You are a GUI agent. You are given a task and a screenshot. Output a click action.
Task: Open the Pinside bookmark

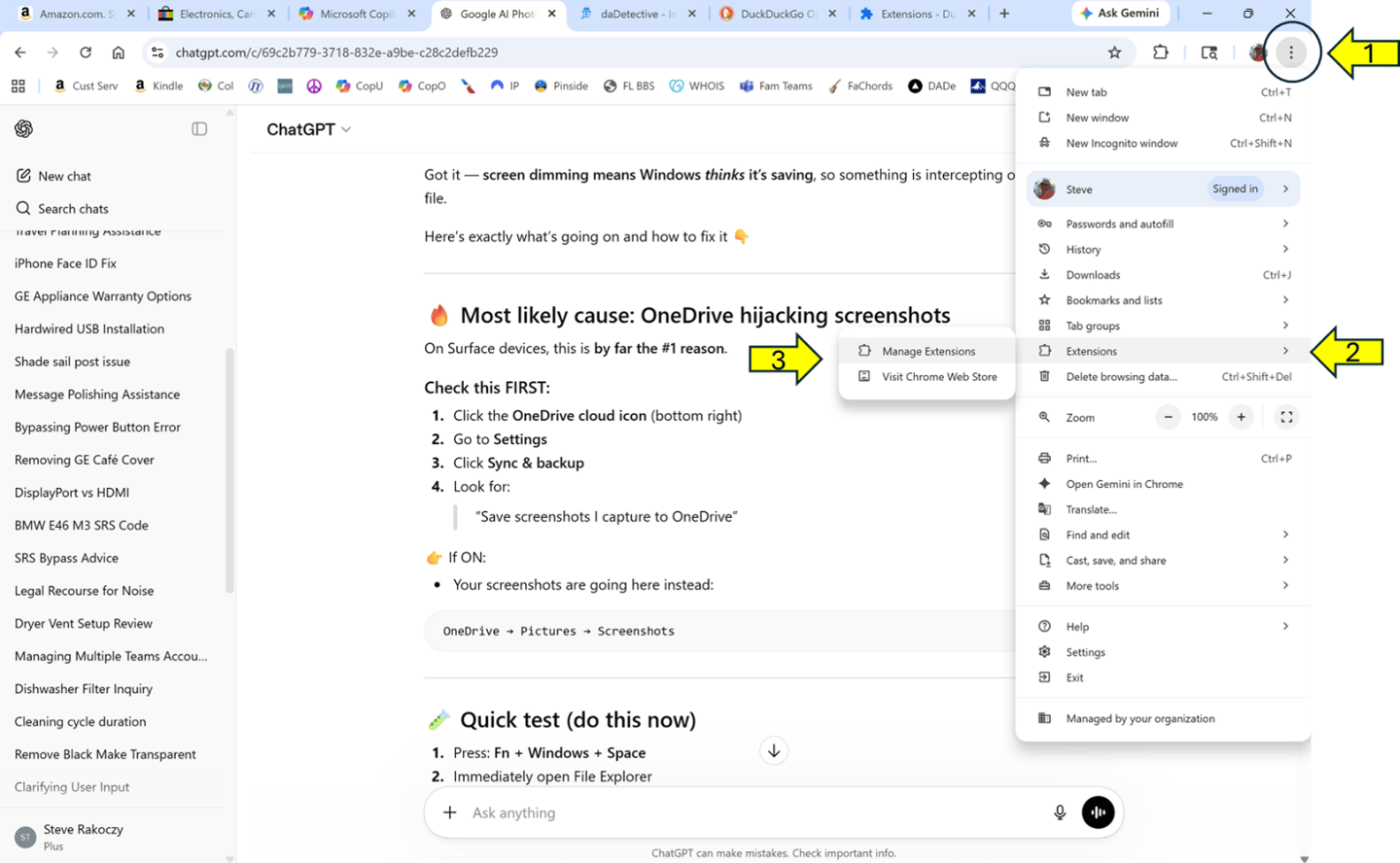pyautogui.click(x=561, y=86)
